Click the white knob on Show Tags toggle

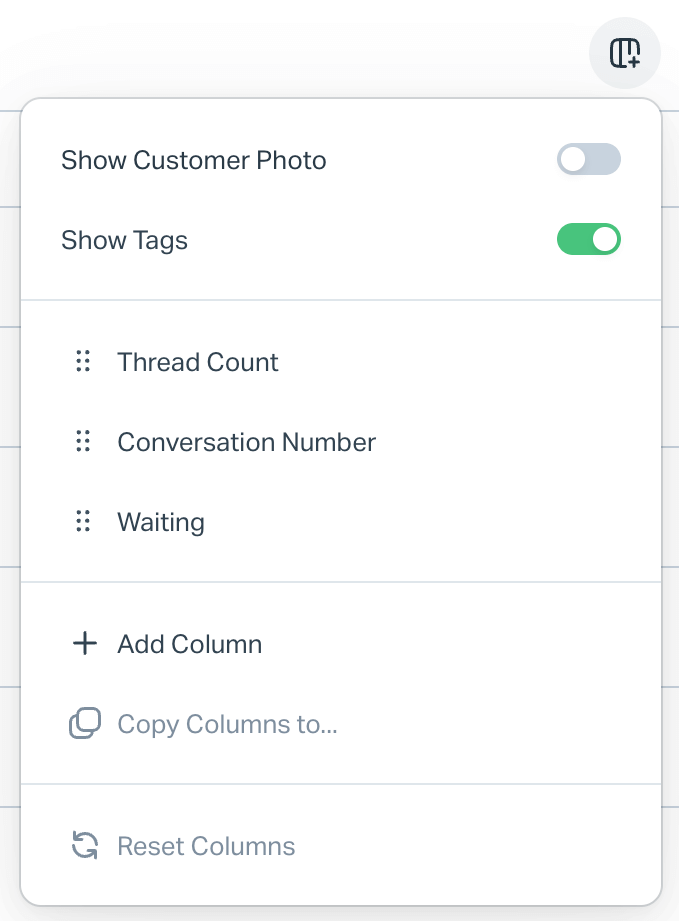[604, 239]
